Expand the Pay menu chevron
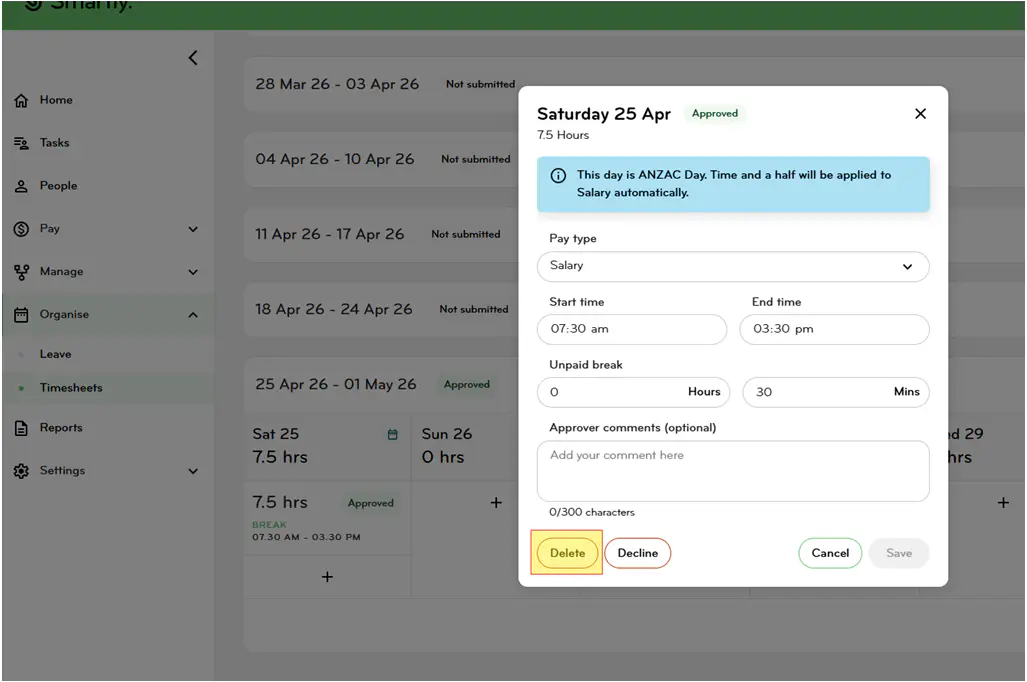Image resolution: width=1027 pixels, height=682 pixels. (x=193, y=229)
